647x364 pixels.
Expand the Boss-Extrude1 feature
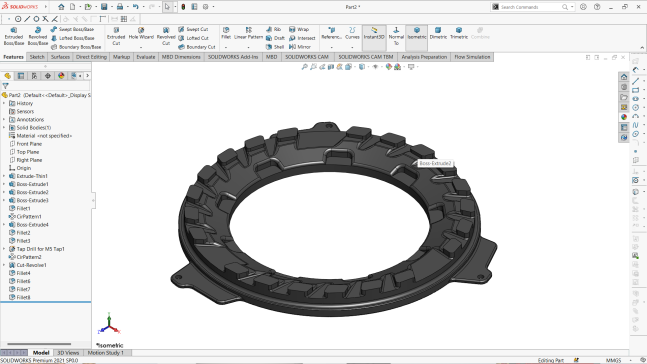pos(4,184)
